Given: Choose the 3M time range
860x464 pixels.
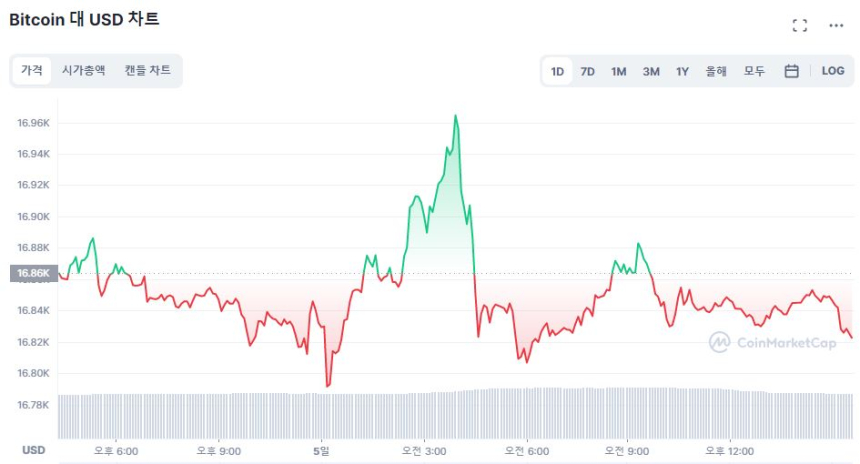Looking at the screenshot, I should coord(651,71).
